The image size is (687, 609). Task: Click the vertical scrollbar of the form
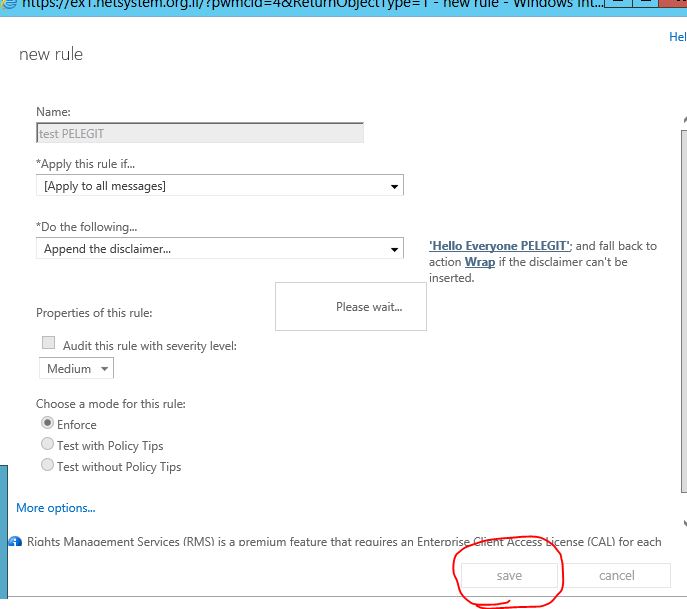[684, 311]
